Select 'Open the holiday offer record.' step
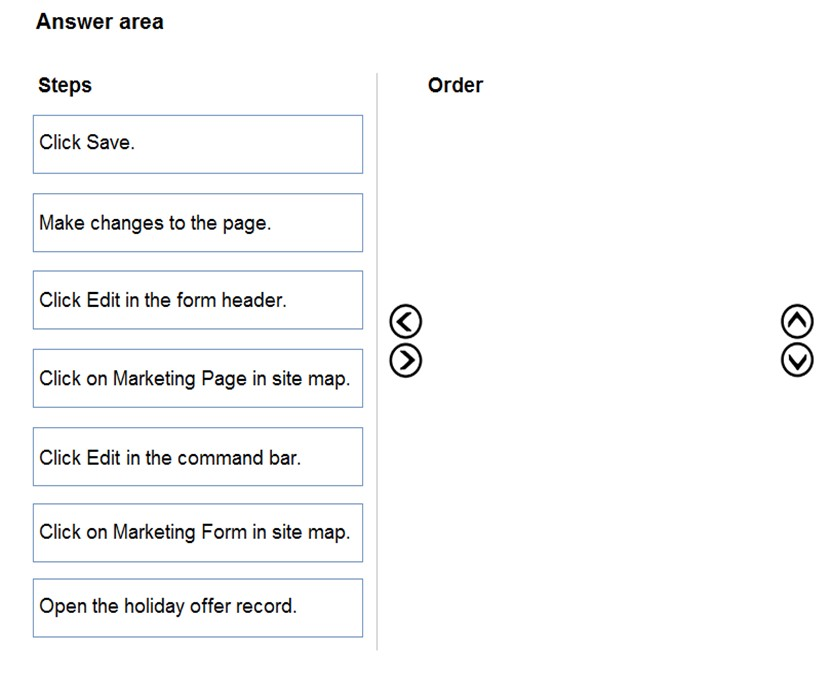Viewport: 833px width, 674px height. click(198, 608)
